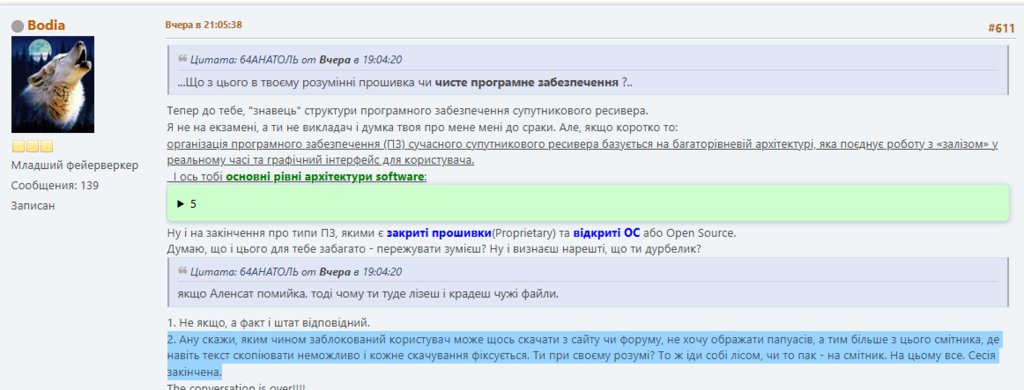Open first quote header dated 19:04:20
This screenshot has width=1024, height=390.
[296, 59]
